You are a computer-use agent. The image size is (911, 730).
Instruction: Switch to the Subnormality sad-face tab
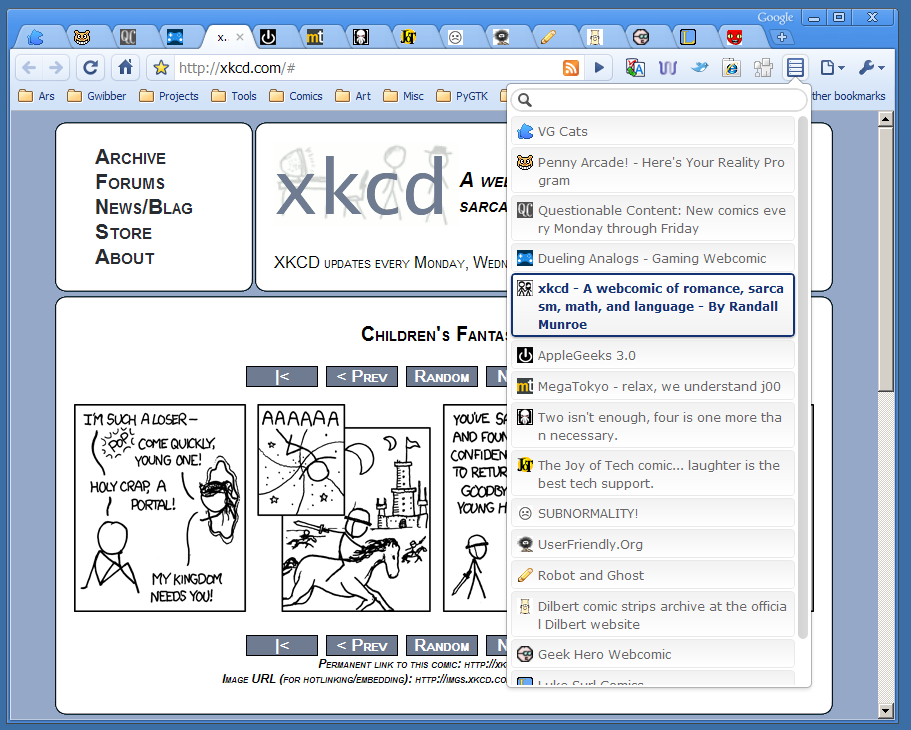point(455,38)
